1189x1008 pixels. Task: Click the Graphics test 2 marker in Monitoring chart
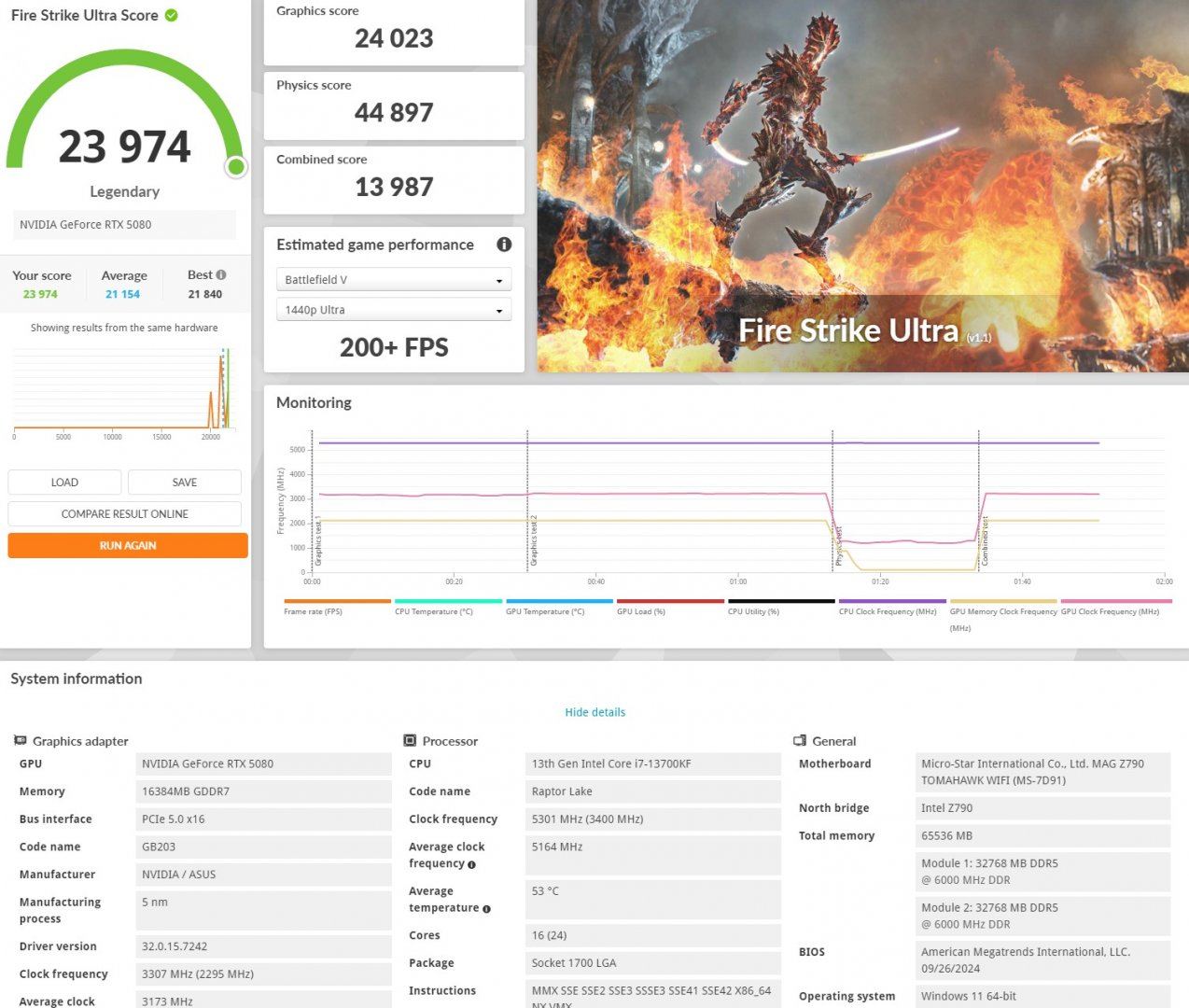point(534,541)
